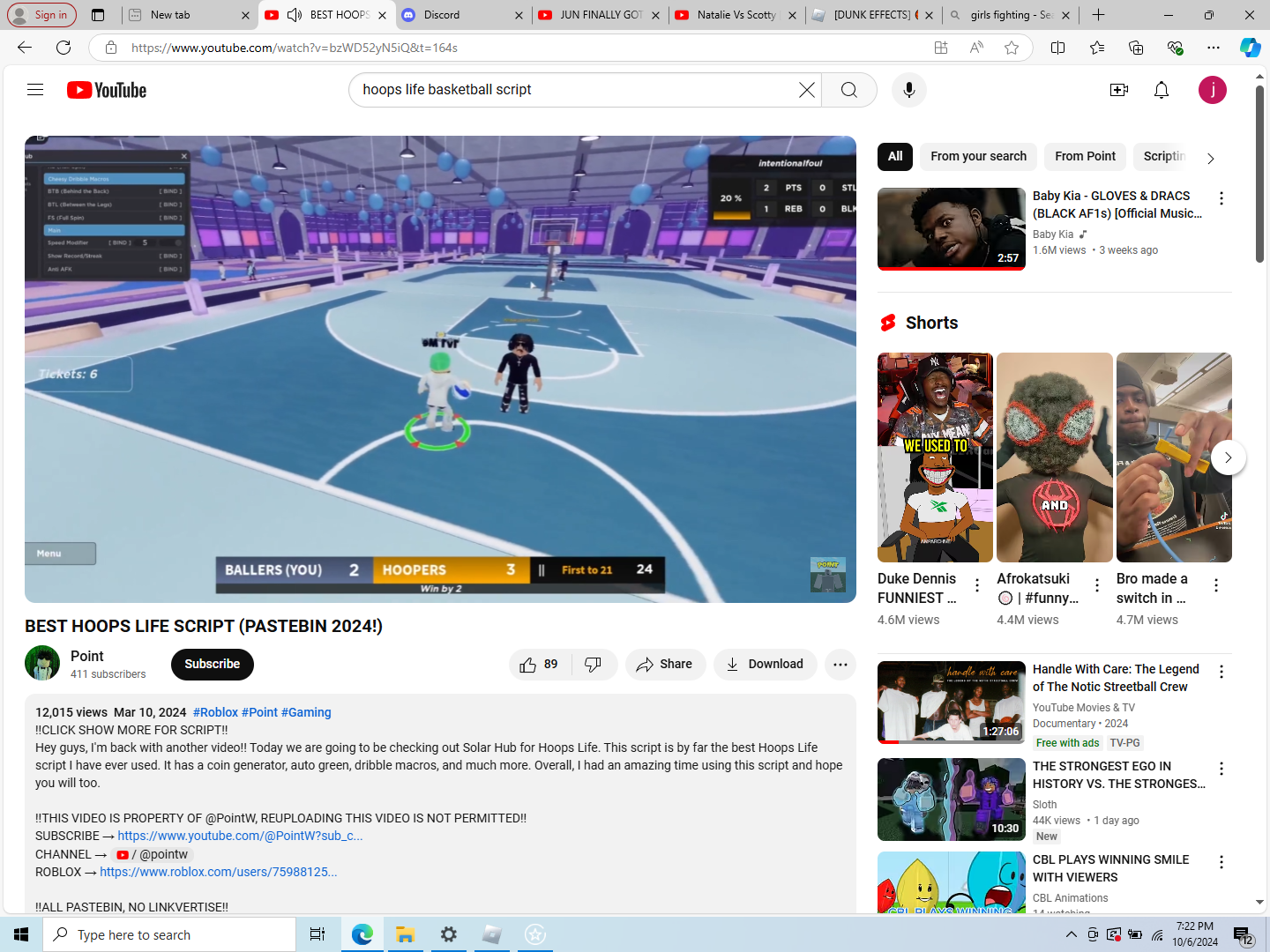The width and height of the screenshot is (1270, 952).
Task: Open the roblox.com users profile link
Action: [218, 872]
